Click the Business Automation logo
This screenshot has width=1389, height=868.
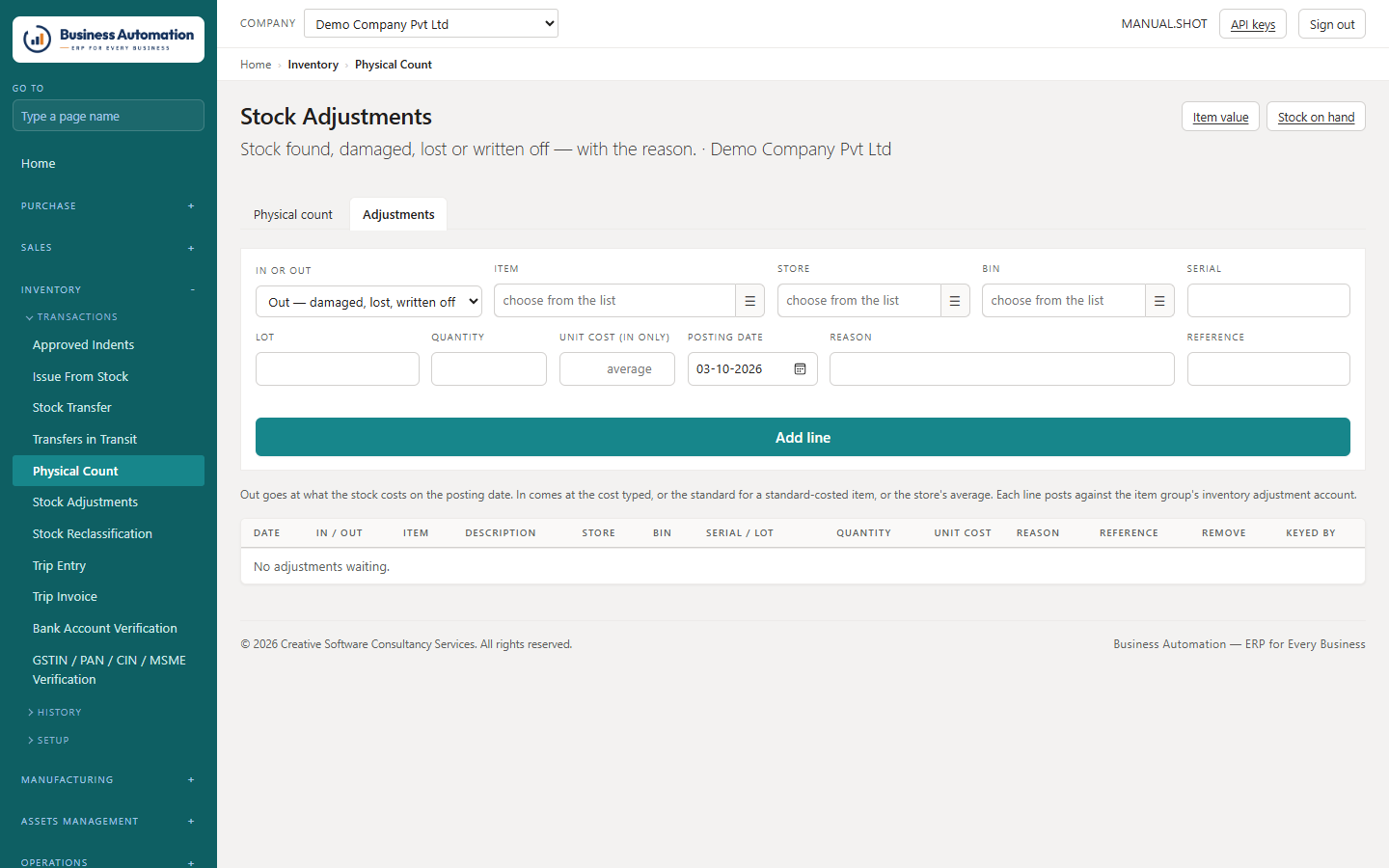pyautogui.click(x=108, y=40)
